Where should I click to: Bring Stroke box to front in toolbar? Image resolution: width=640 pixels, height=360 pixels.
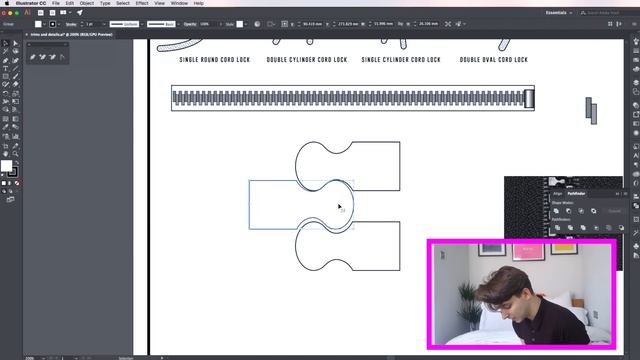14,173
